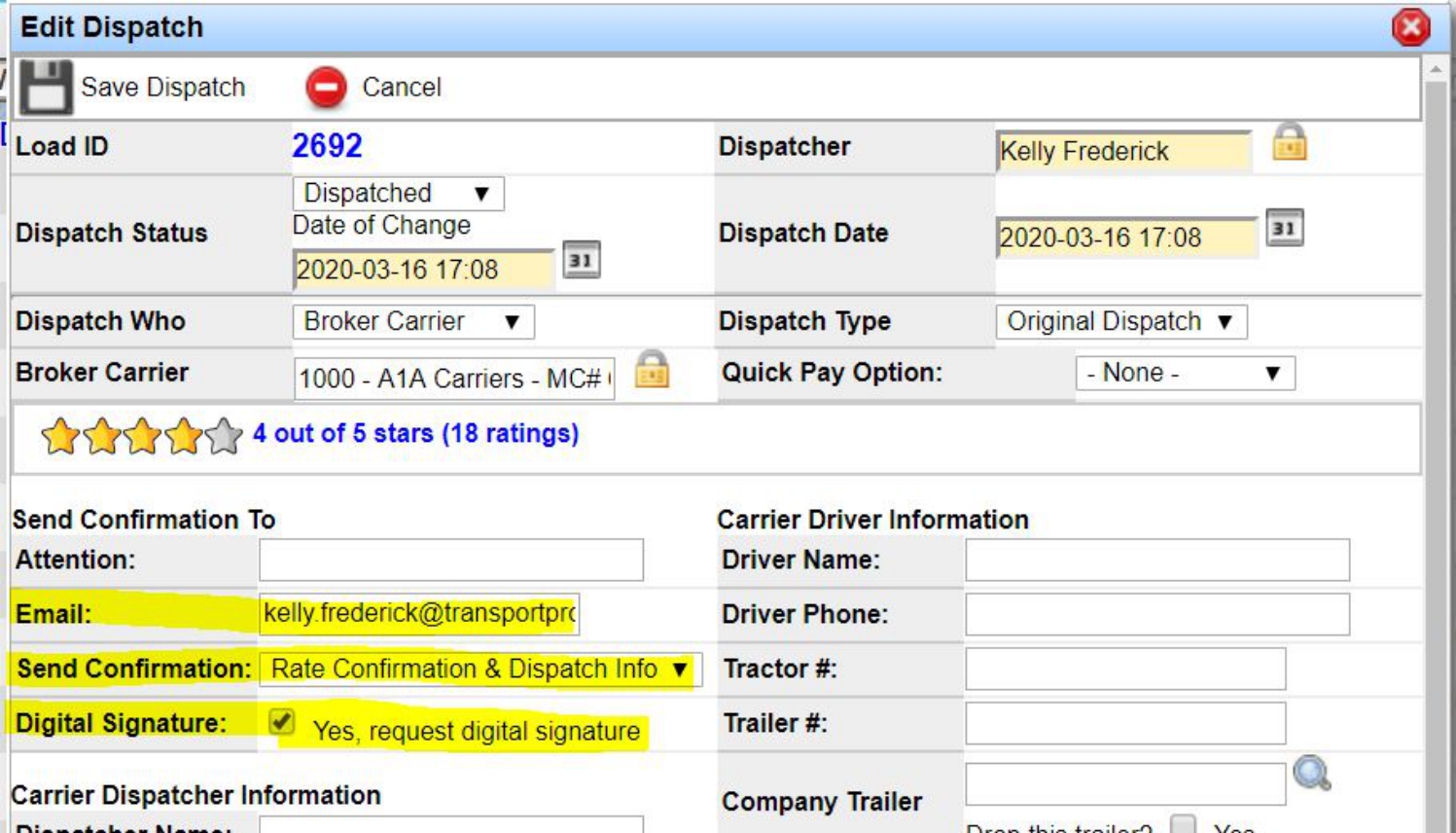Click the star rating icons
Viewport: 1456px width, 833px height.
tap(142, 436)
